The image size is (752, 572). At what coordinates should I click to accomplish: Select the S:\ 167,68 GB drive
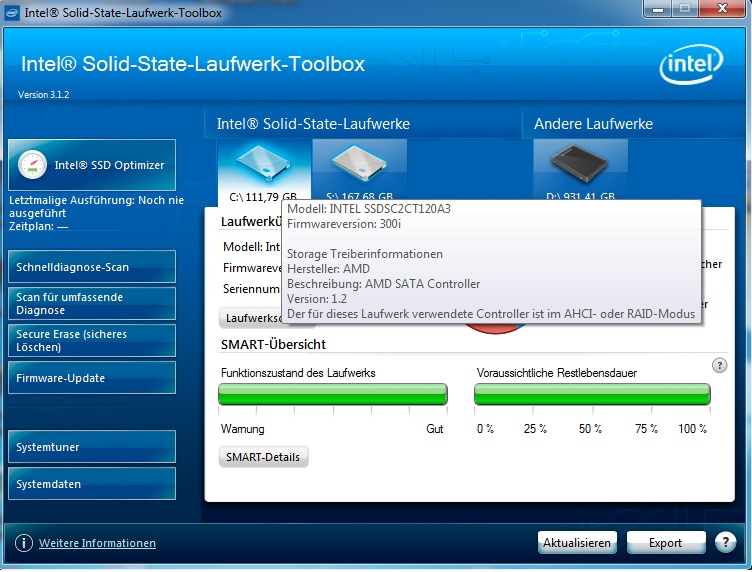pyautogui.click(x=360, y=171)
